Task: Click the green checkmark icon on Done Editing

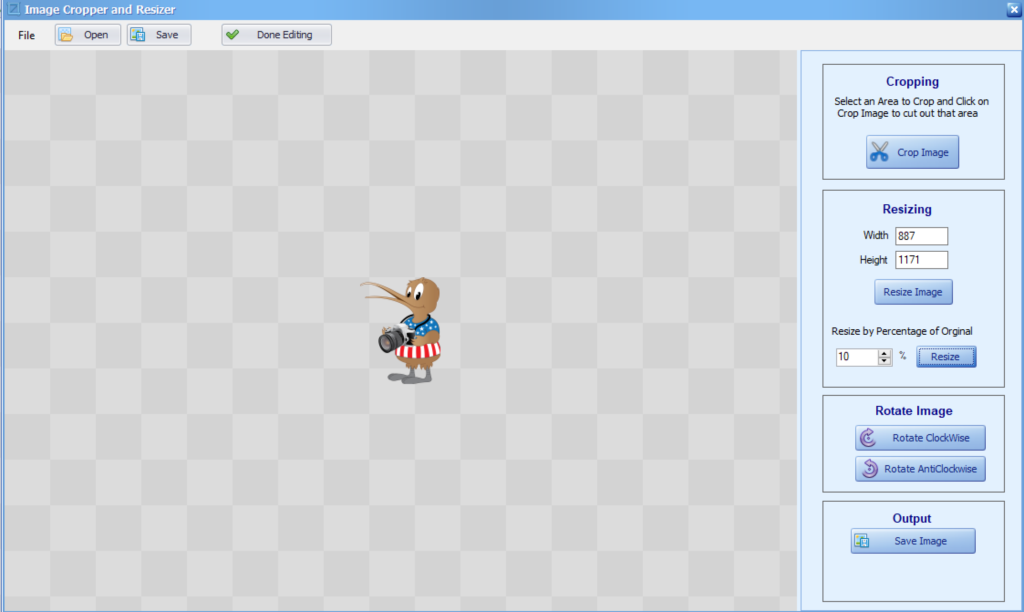Action: [232, 35]
